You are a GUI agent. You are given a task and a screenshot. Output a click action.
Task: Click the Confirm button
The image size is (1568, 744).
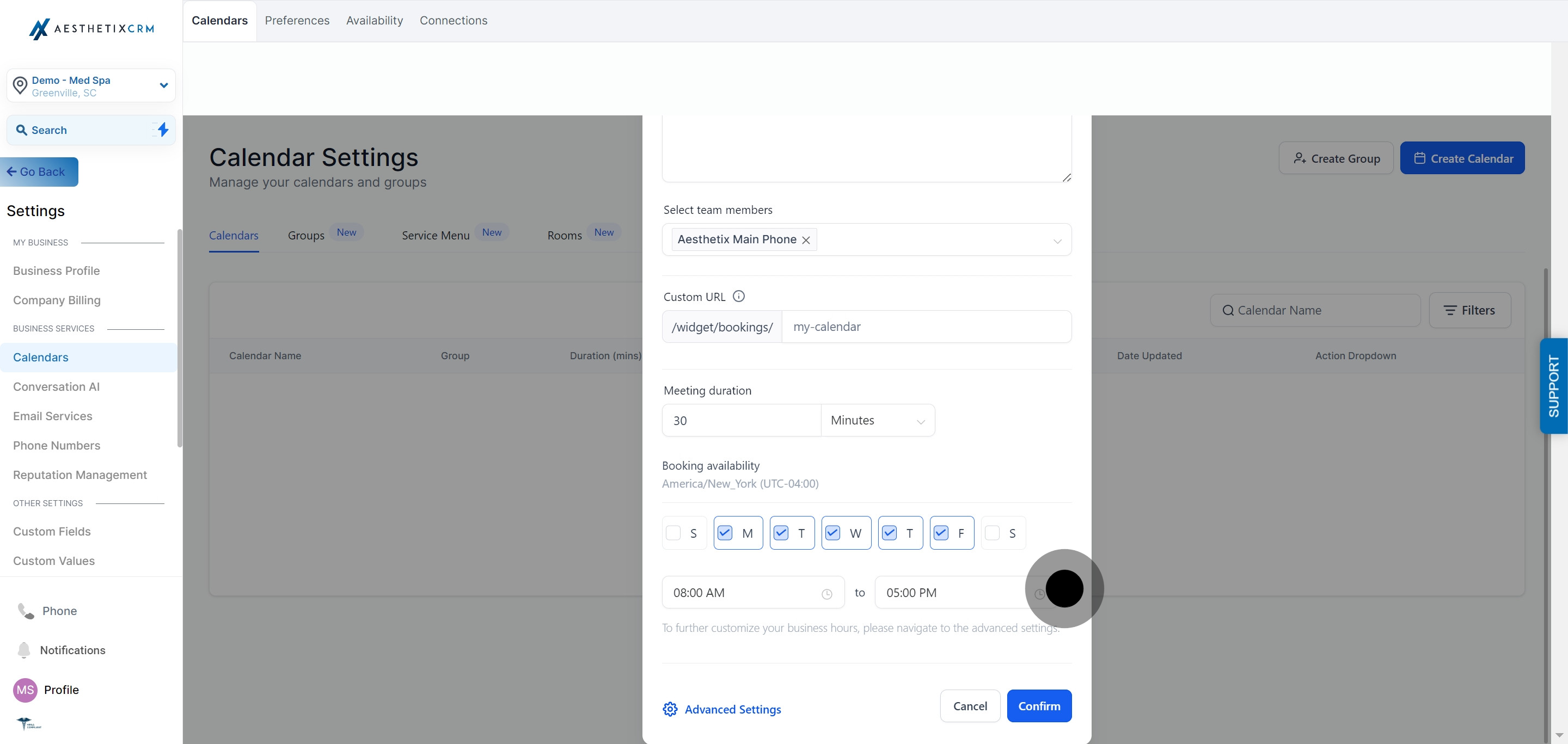pos(1039,706)
